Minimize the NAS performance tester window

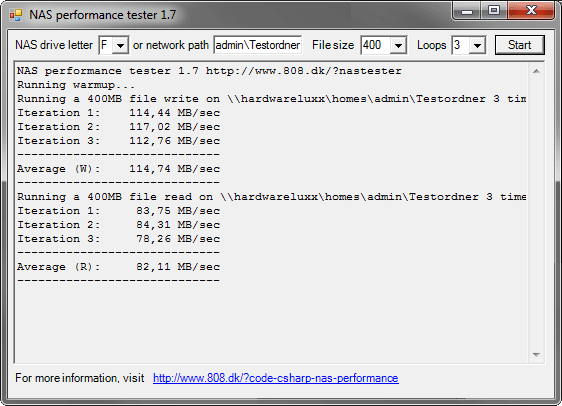click(x=467, y=11)
